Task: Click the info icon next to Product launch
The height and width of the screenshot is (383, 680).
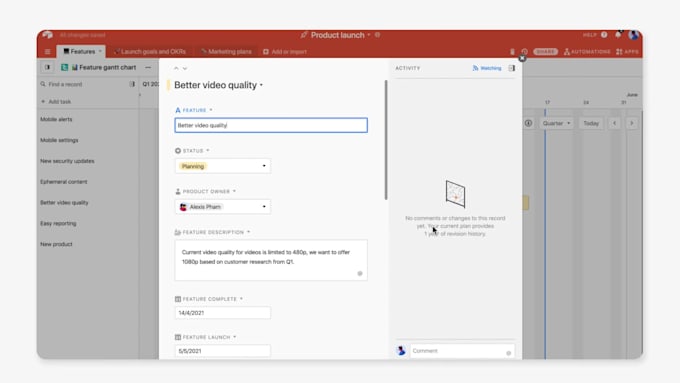Action: coord(377,35)
